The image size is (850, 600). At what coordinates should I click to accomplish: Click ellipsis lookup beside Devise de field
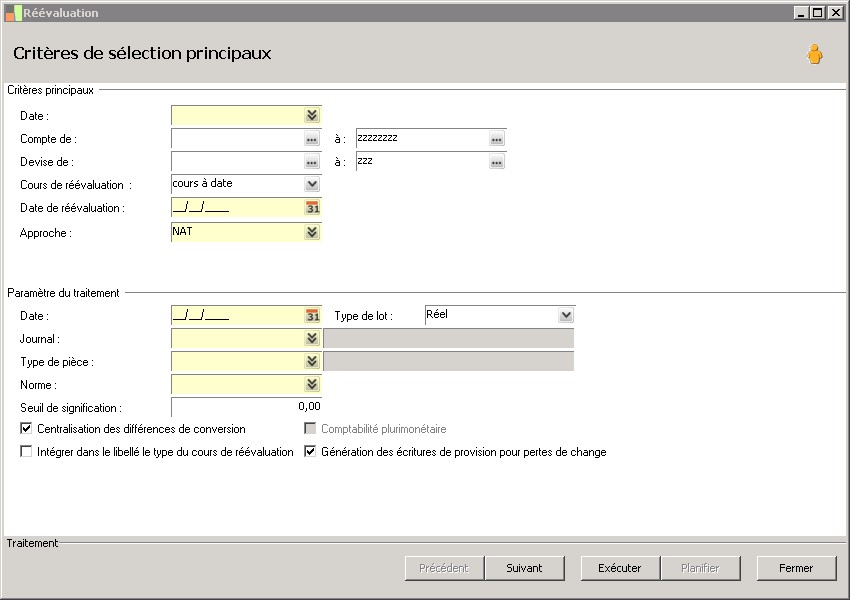point(312,162)
